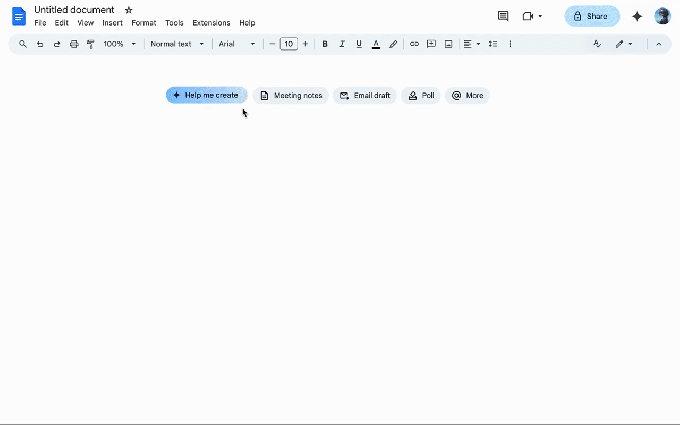Select the paint format tool
The image size is (680, 425).
click(90, 44)
